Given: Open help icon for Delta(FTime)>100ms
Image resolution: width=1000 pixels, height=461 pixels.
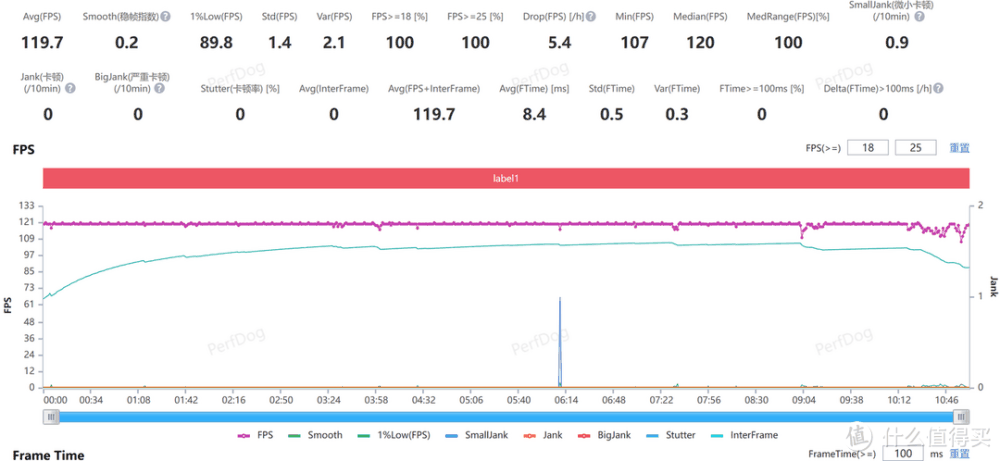Looking at the screenshot, I should coord(938,88).
